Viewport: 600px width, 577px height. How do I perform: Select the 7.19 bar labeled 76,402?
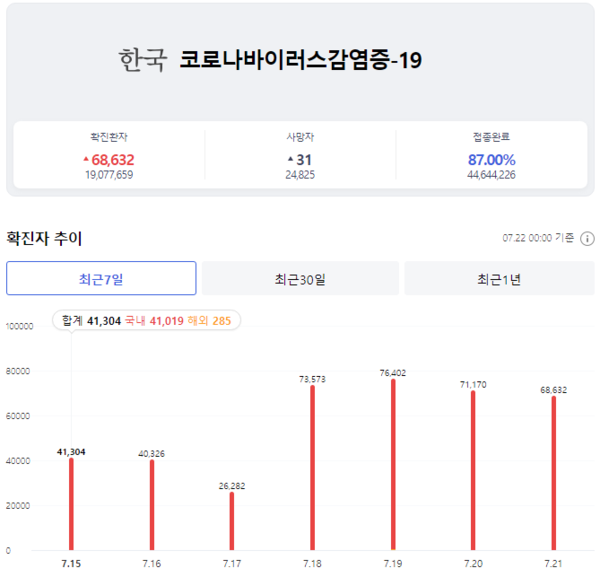[393, 465]
